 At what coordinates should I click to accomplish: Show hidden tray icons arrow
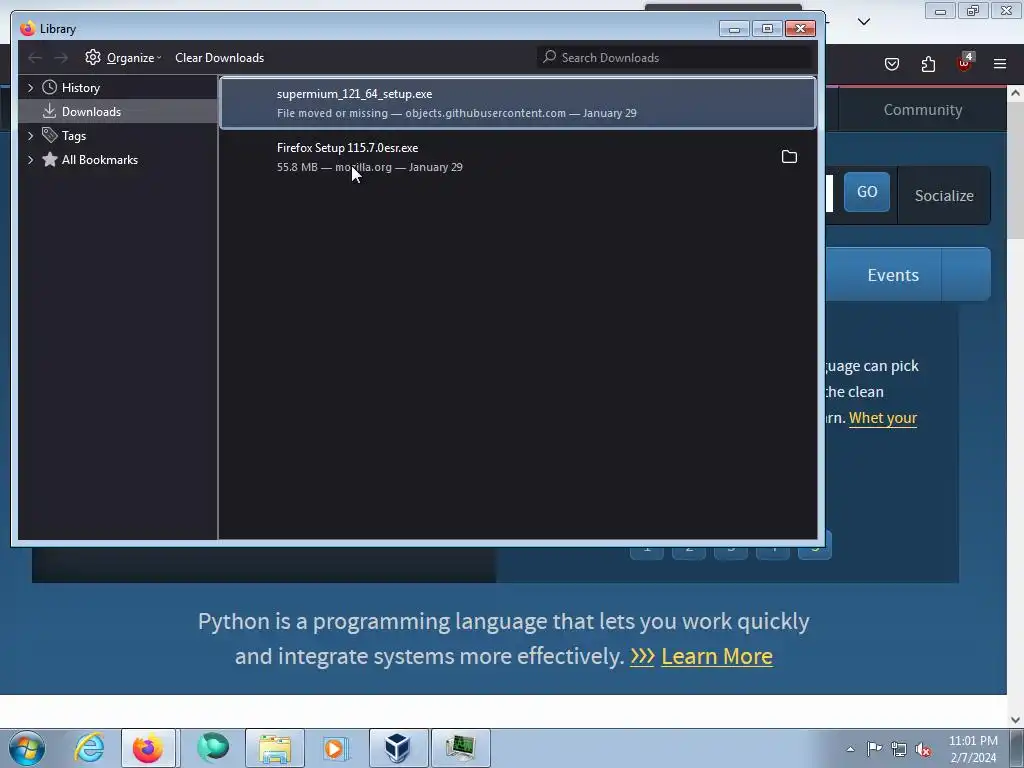(850, 749)
